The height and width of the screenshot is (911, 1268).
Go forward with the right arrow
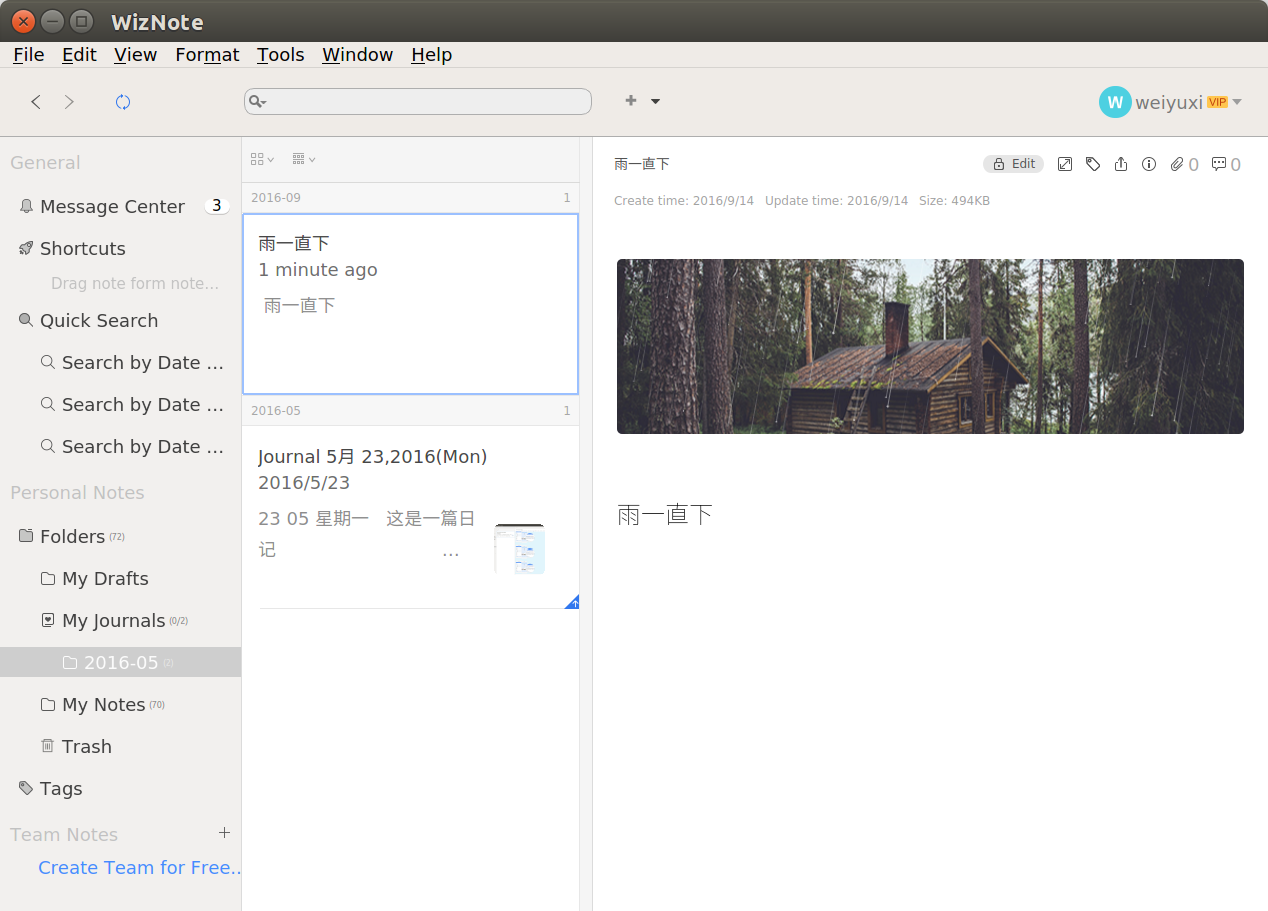(69, 102)
